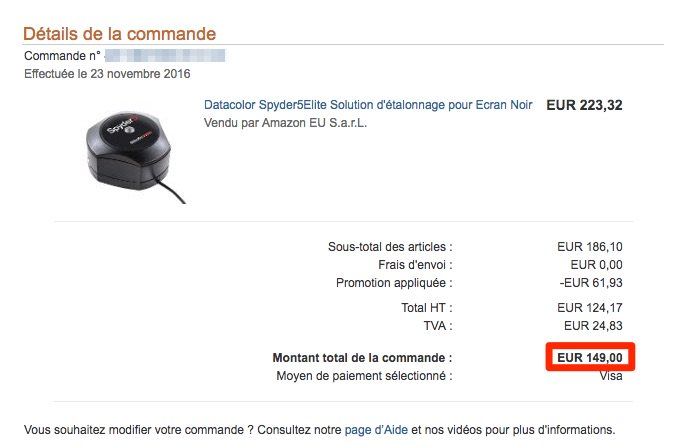Open the page d'Aide link
675x448 pixels.
click(376, 430)
